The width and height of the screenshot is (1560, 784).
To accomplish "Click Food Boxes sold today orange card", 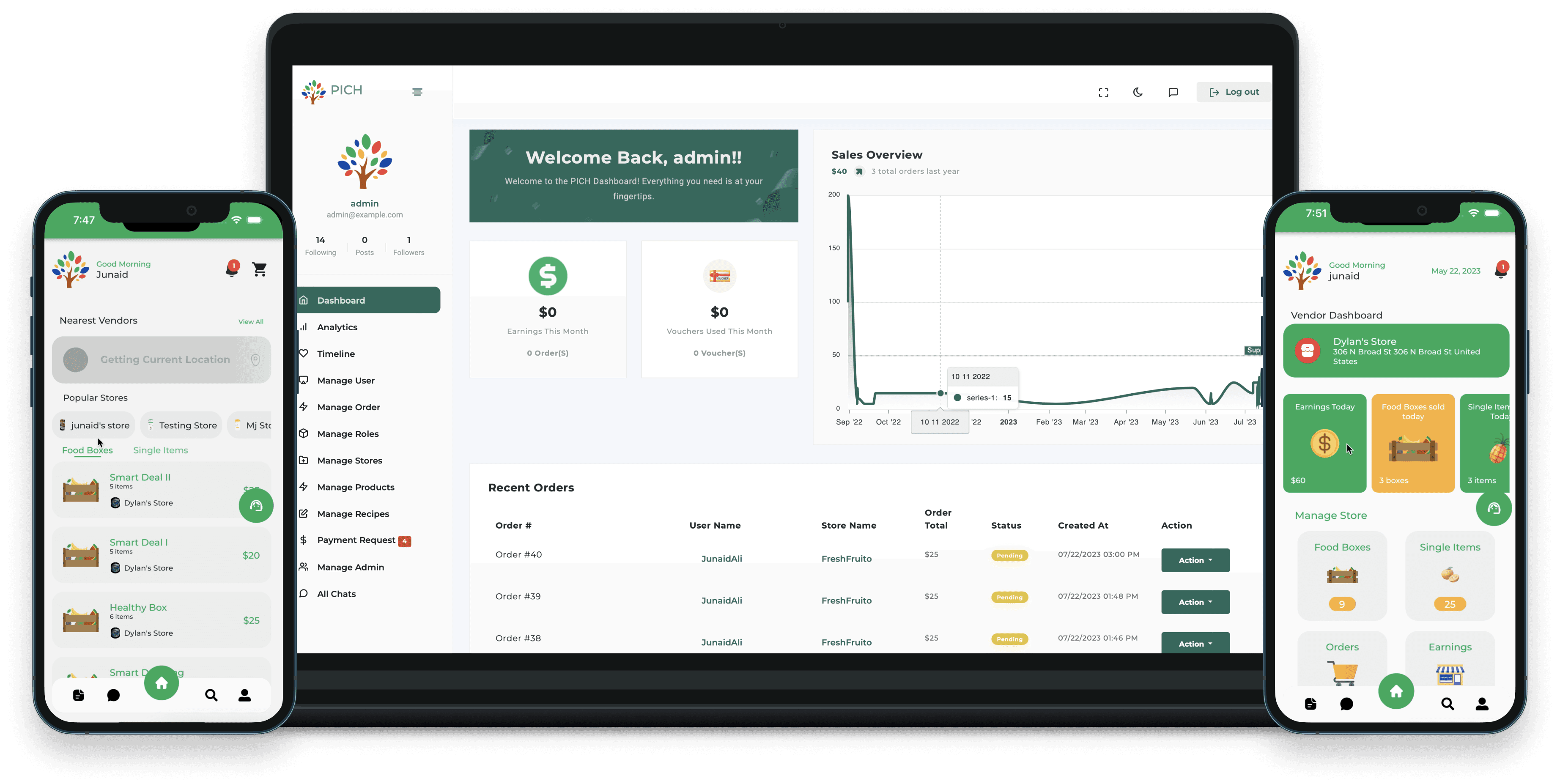I will tap(1413, 443).
